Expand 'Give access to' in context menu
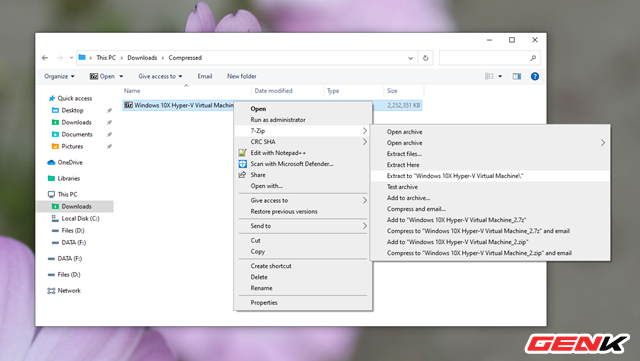640x361 pixels. (x=303, y=201)
